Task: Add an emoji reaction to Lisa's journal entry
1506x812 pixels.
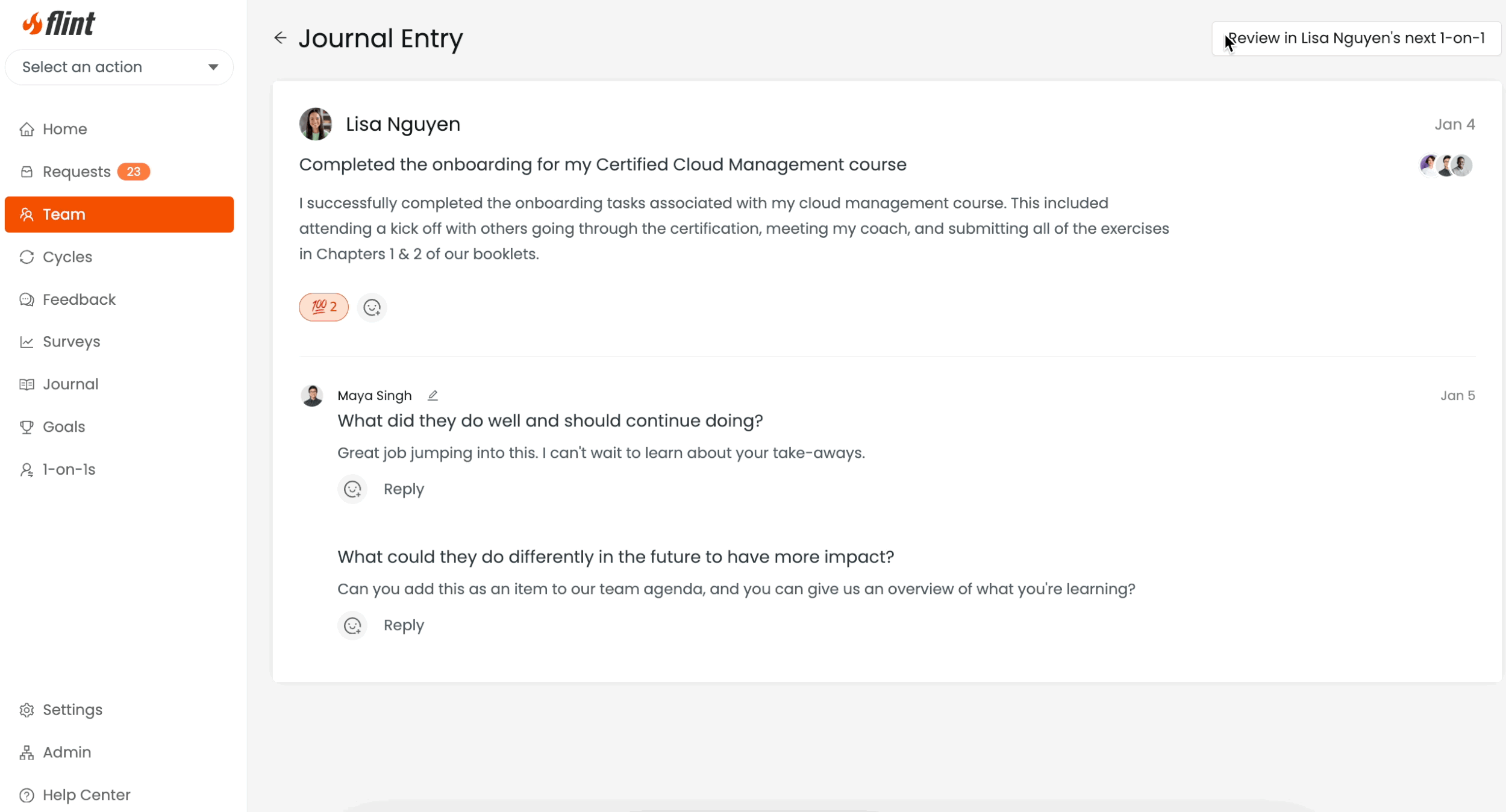Action: click(x=372, y=308)
